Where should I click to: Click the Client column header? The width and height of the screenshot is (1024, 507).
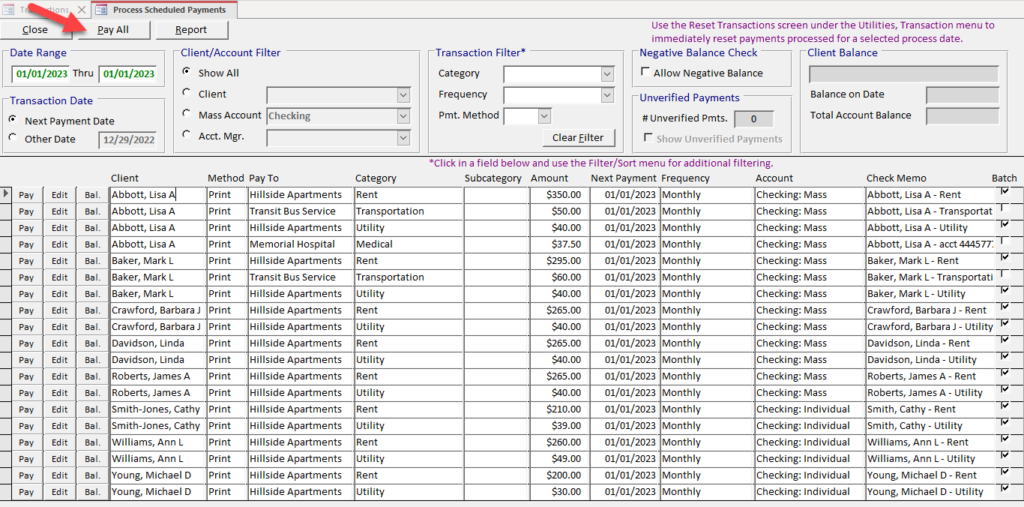(x=125, y=178)
